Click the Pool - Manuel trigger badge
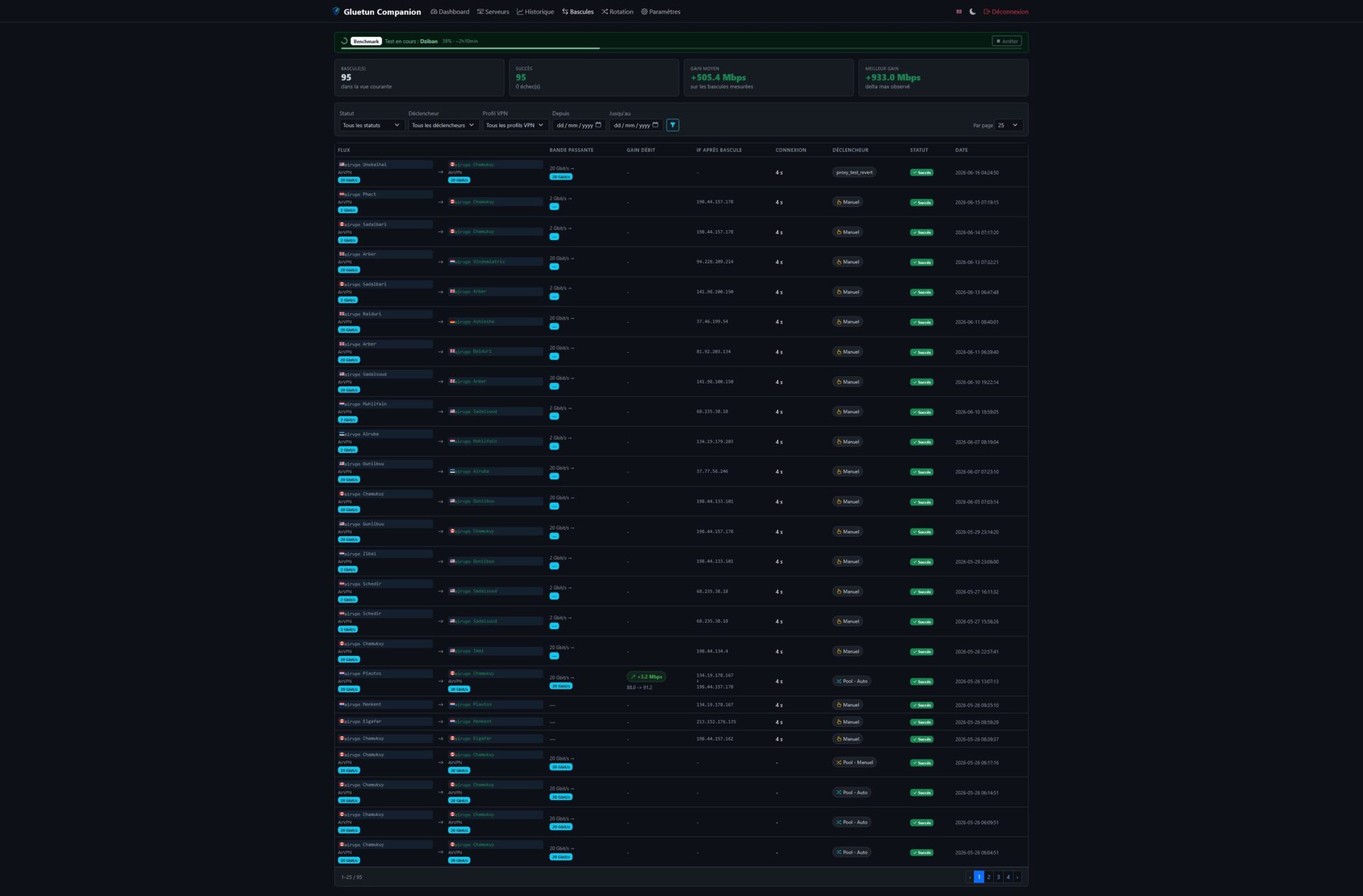Image resolution: width=1363 pixels, height=896 pixels. [x=855, y=763]
